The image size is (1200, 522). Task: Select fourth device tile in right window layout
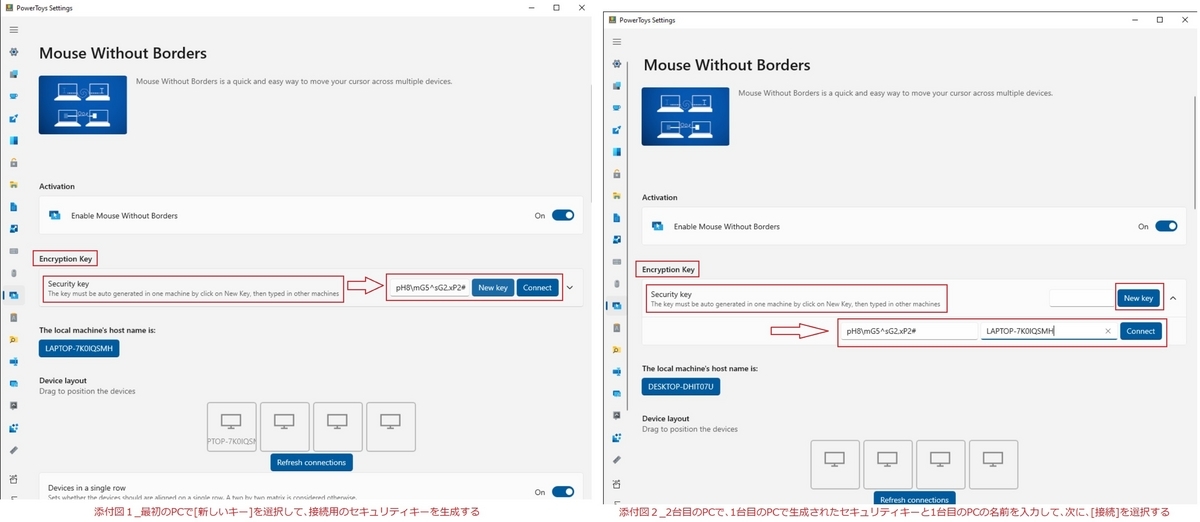994,464
